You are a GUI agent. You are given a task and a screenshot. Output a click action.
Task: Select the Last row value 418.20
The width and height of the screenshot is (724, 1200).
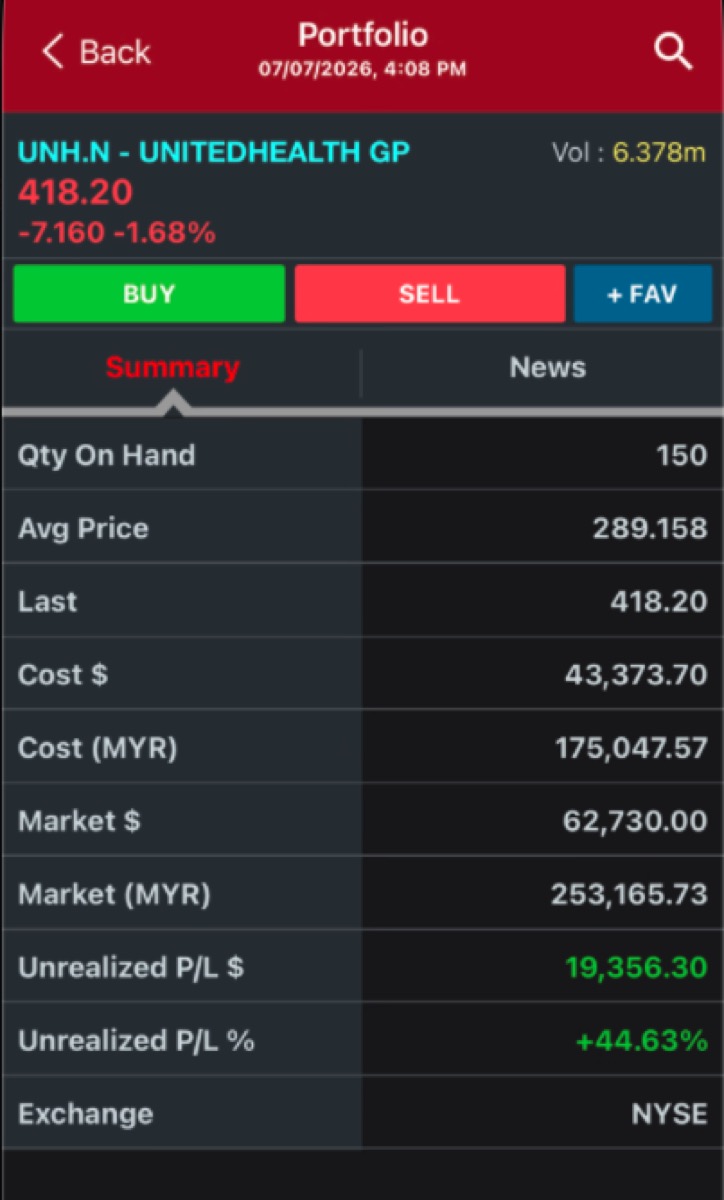click(659, 601)
